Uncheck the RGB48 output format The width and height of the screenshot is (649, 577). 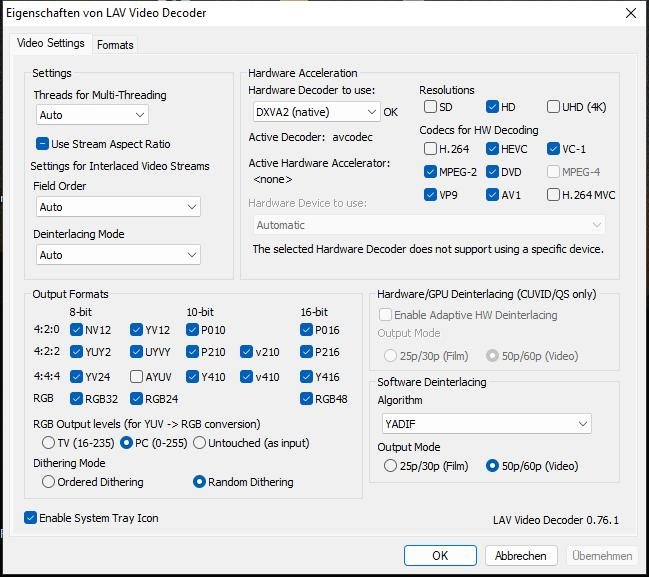pyautogui.click(x=307, y=400)
